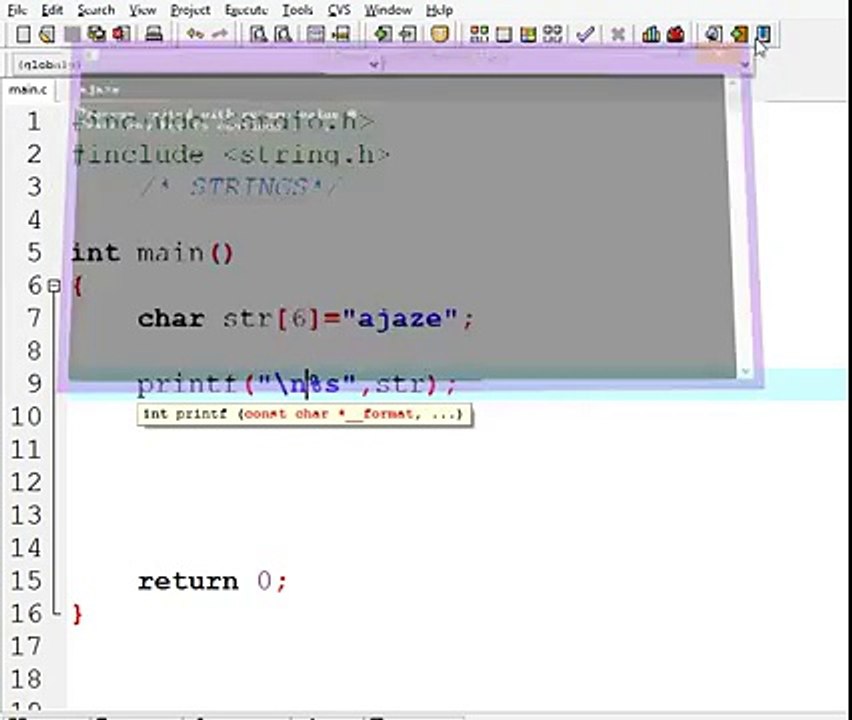Click Goto function toolbar icon
852x720 pixels.
pyautogui.click(x=316, y=34)
